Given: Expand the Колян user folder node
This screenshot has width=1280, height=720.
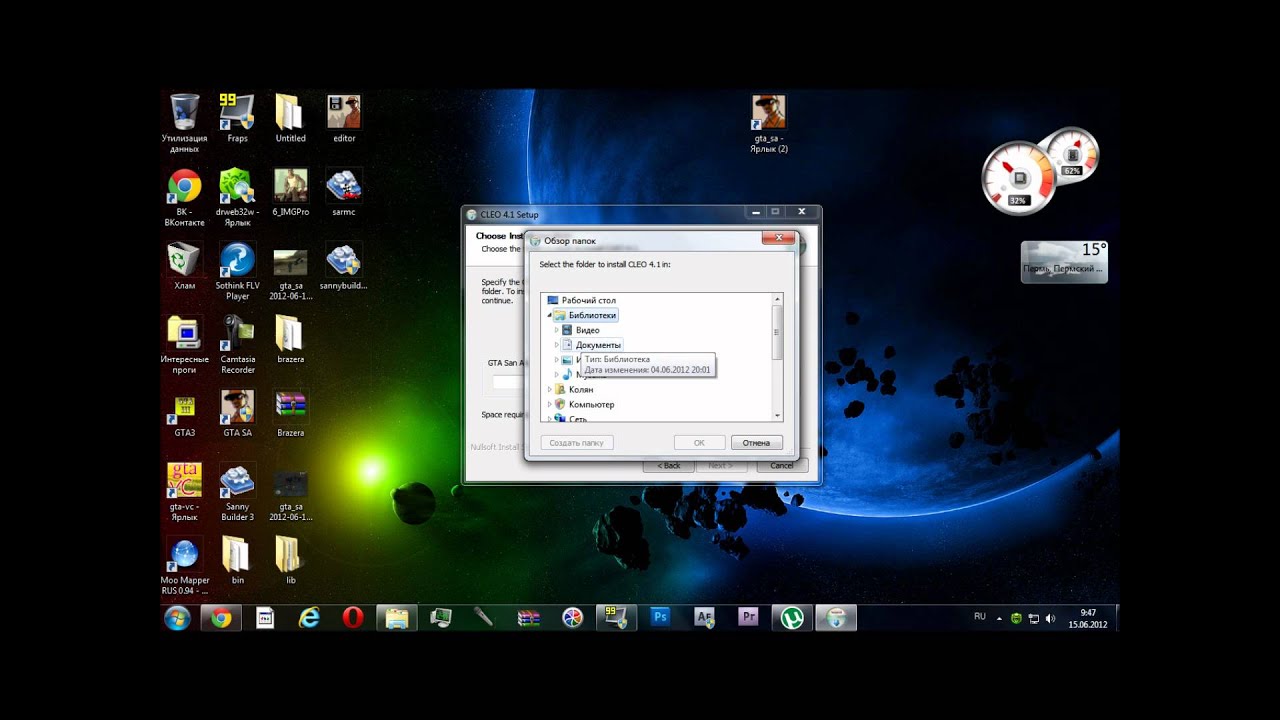Looking at the screenshot, I should click(x=549, y=389).
